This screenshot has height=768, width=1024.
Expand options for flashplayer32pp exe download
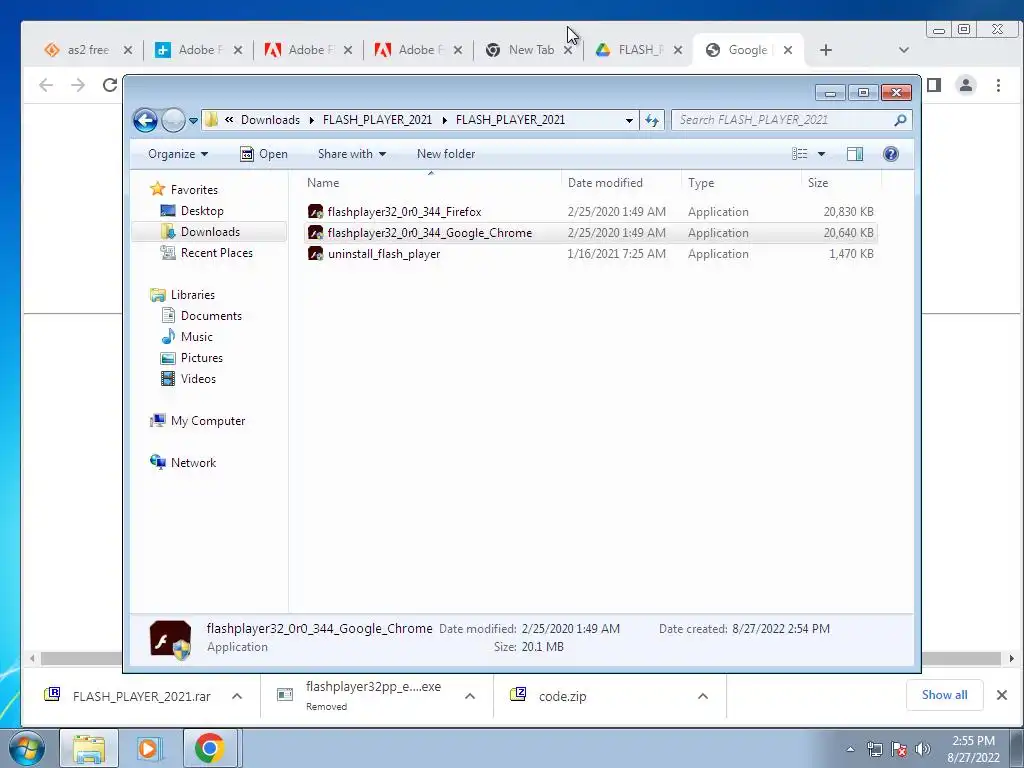click(470, 696)
